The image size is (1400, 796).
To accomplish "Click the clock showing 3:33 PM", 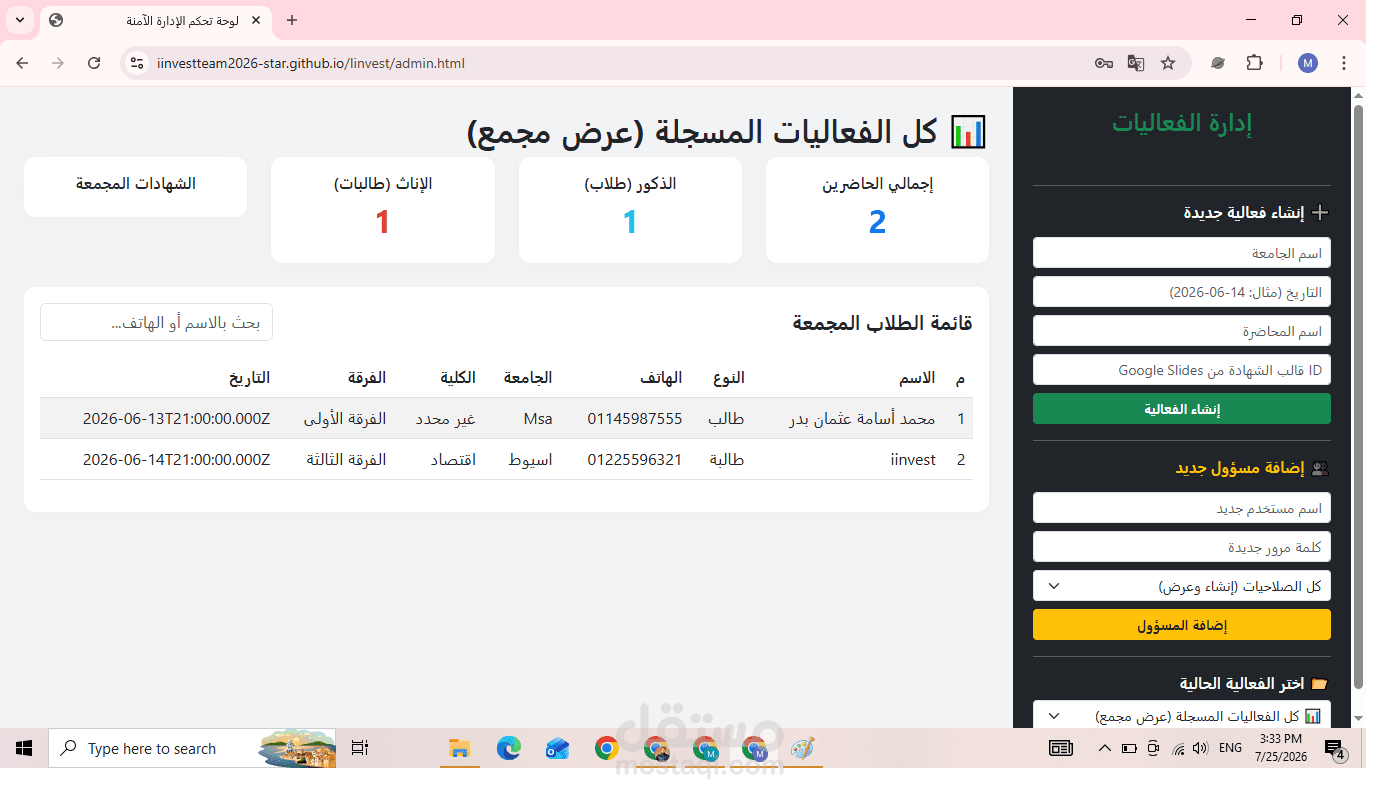I will click(1281, 739).
